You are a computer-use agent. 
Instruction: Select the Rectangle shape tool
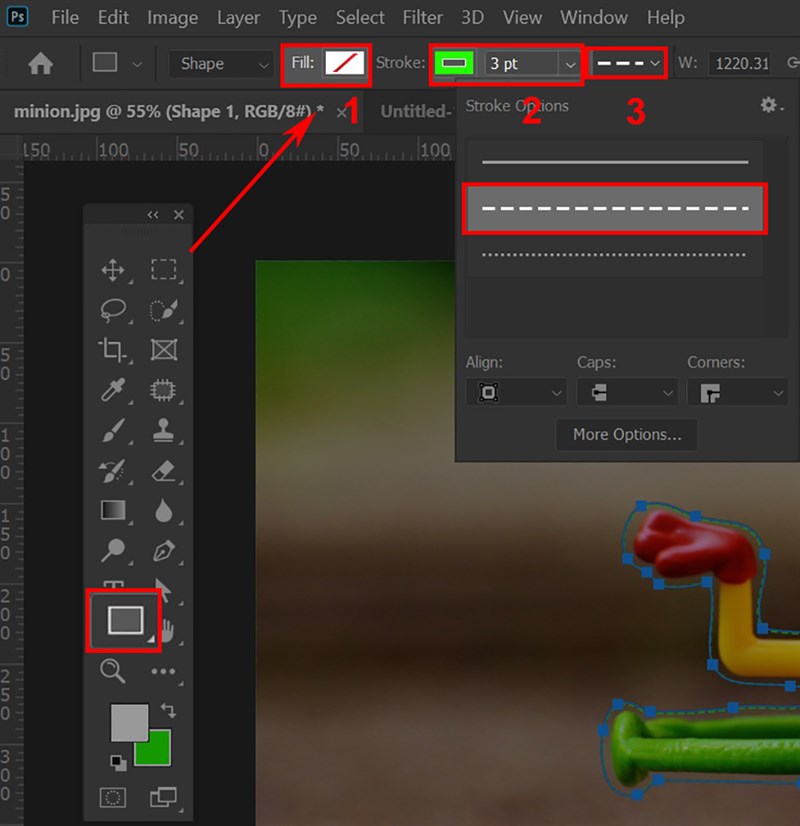coord(125,621)
